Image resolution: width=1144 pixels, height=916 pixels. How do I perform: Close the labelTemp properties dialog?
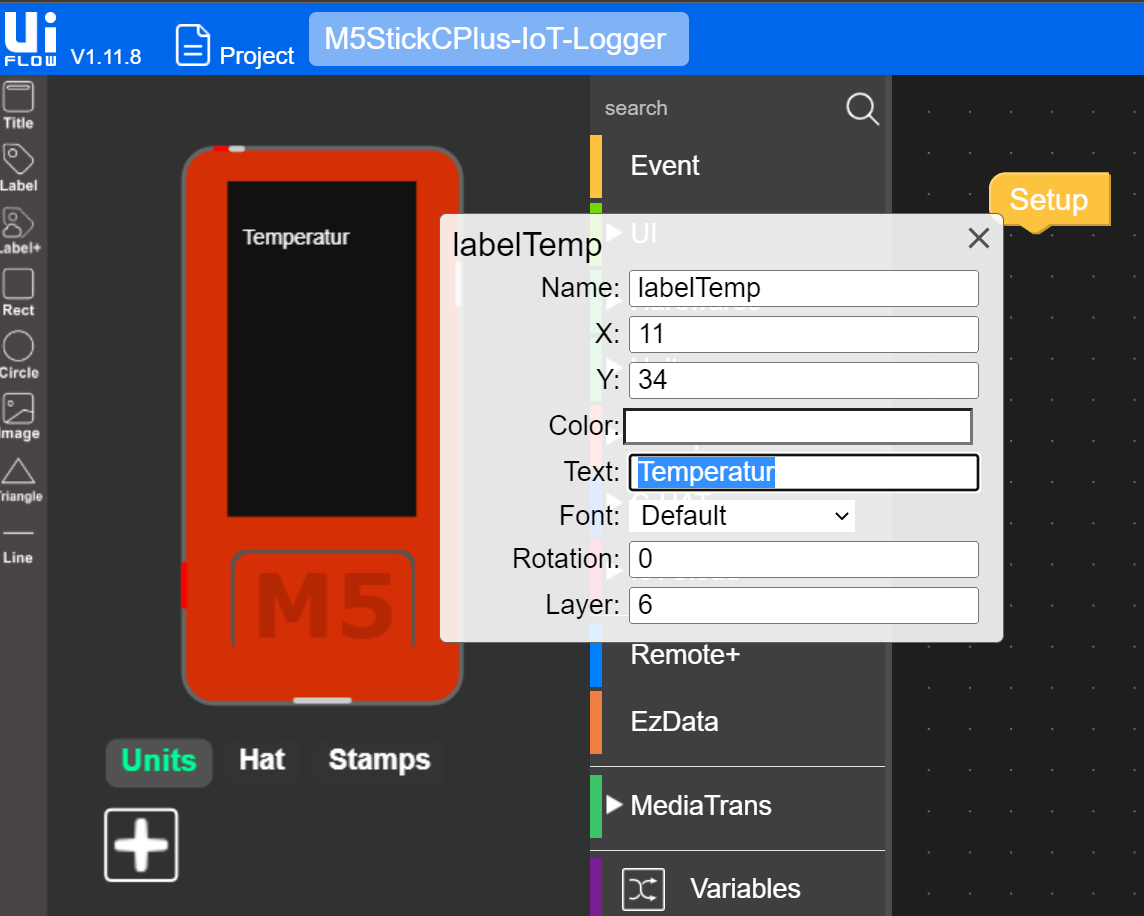tap(978, 238)
